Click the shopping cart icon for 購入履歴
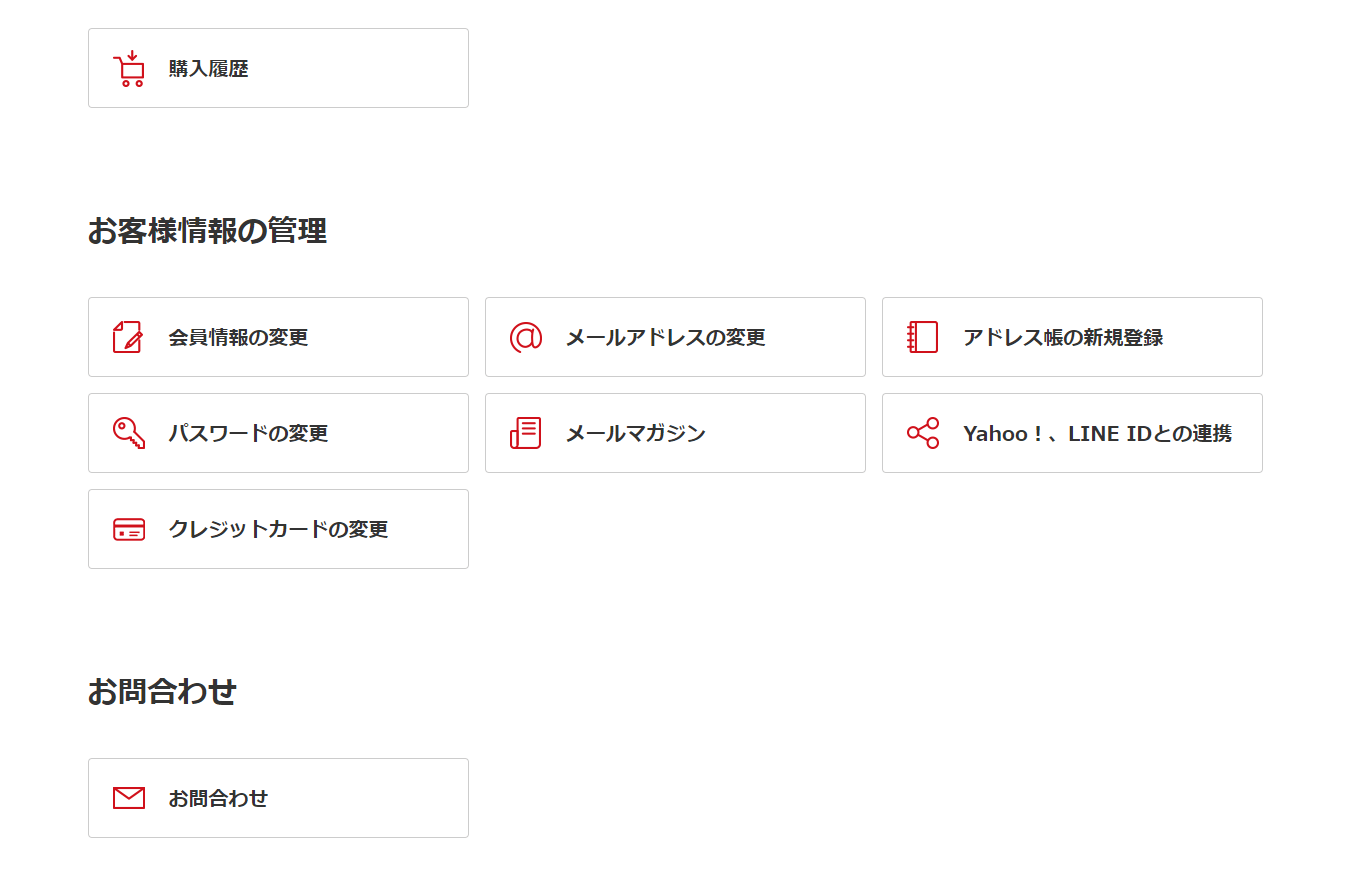The image size is (1357, 880). [129, 69]
